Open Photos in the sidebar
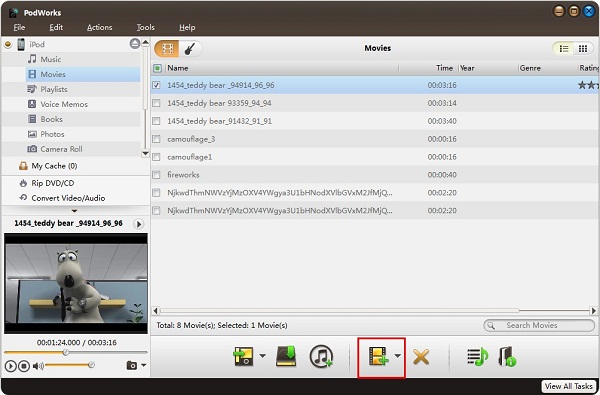The image size is (600, 395). 52,134
